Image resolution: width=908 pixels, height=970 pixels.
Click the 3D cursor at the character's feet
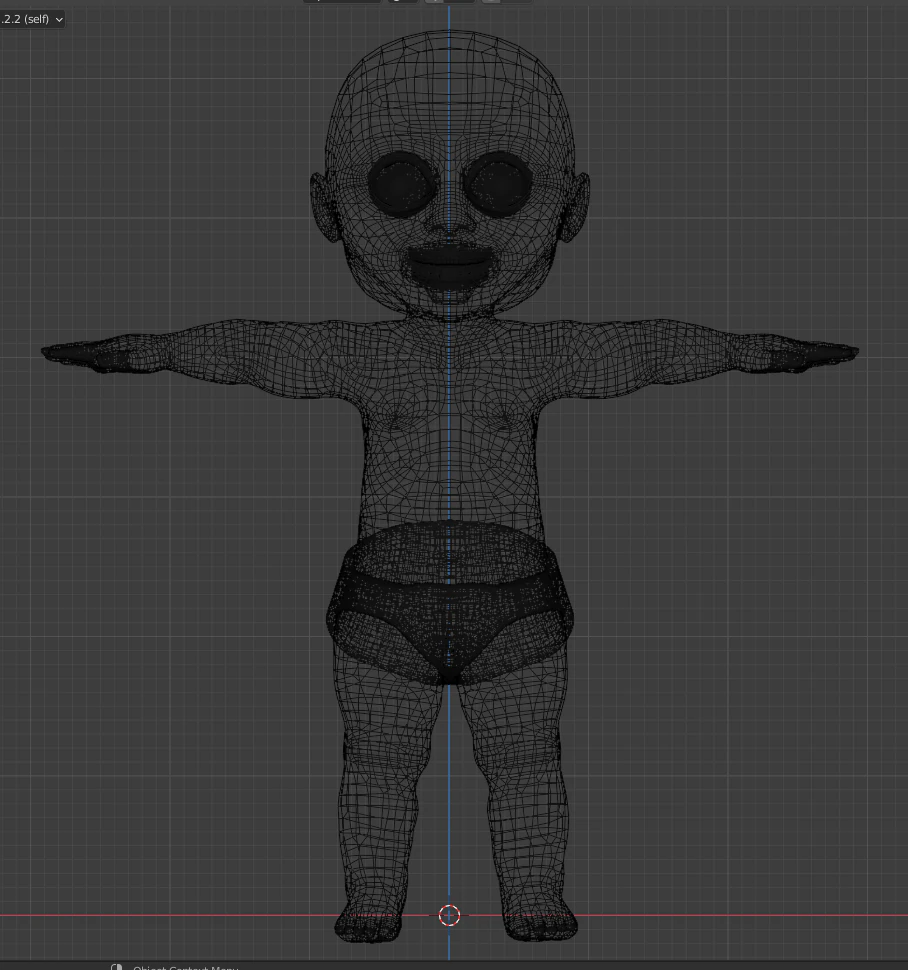(449, 915)
